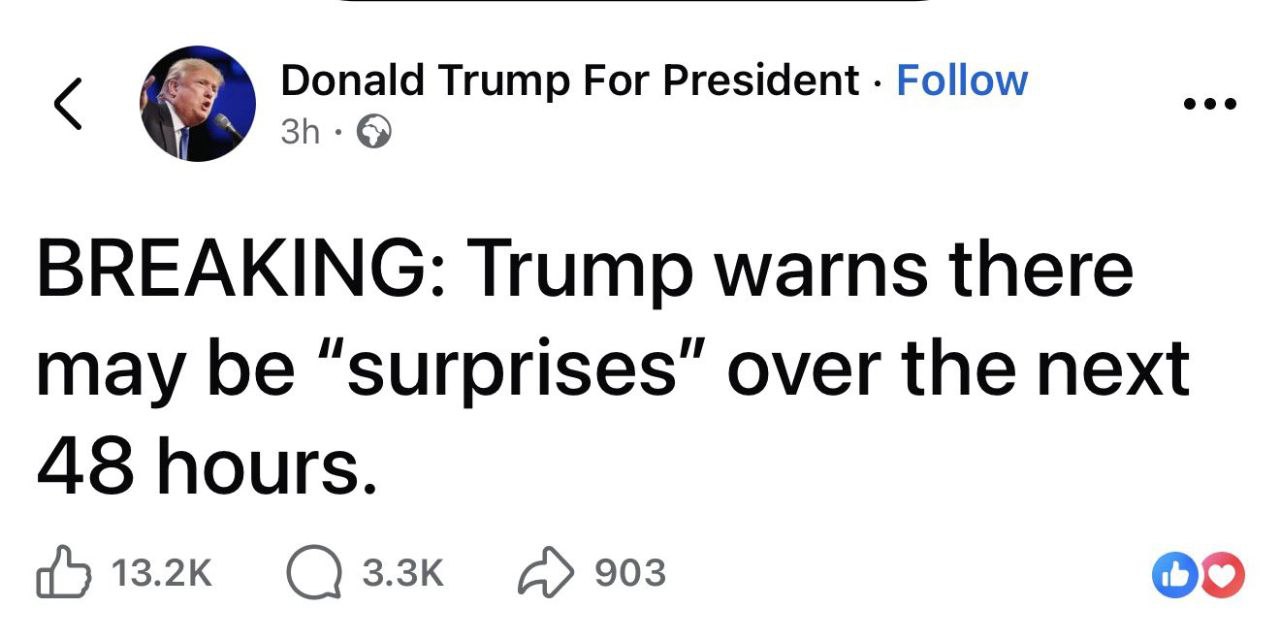
Task: Tap the comment speech bubble icon
Action: pos(311,573)
